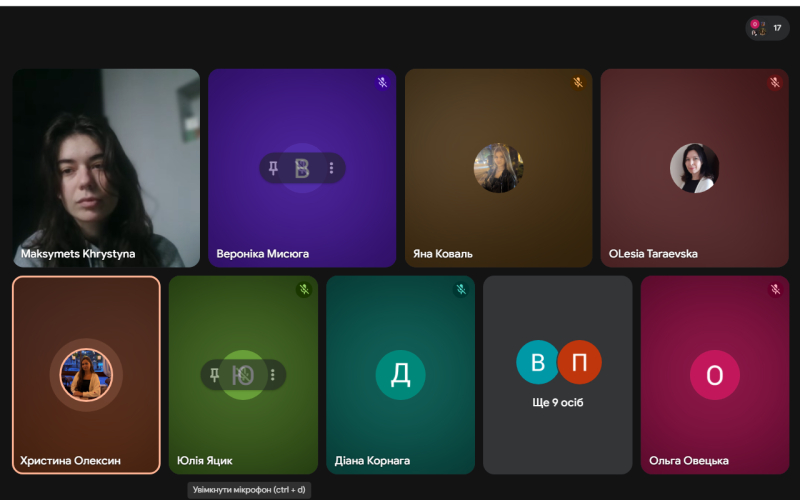The height and width of the screenshot is (500, 800).
Task: Click muted mic indicator on Діана Корнага tile
Action: [461, 290]
